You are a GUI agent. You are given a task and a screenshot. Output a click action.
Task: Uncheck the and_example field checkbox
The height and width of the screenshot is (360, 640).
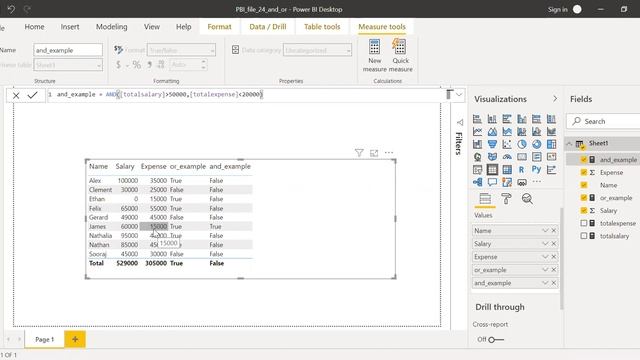pyautogui.click(x=584, y=160)
